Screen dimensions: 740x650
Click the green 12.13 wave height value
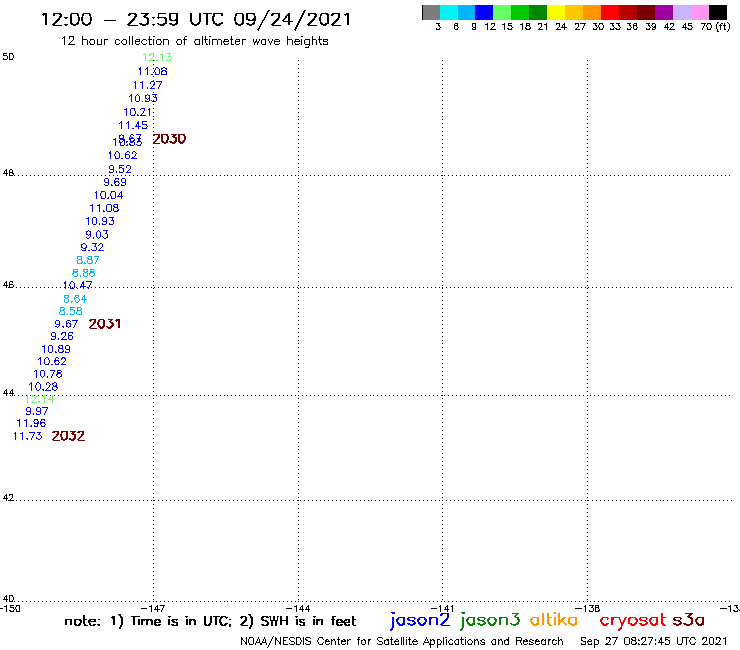tap(157, 57)
